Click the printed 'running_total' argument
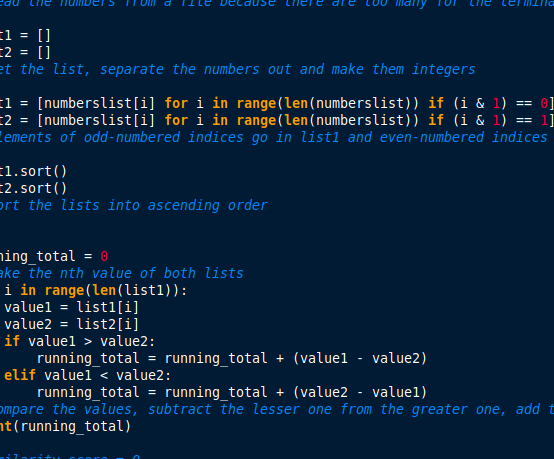554x459 pixels. coord(72,426)
